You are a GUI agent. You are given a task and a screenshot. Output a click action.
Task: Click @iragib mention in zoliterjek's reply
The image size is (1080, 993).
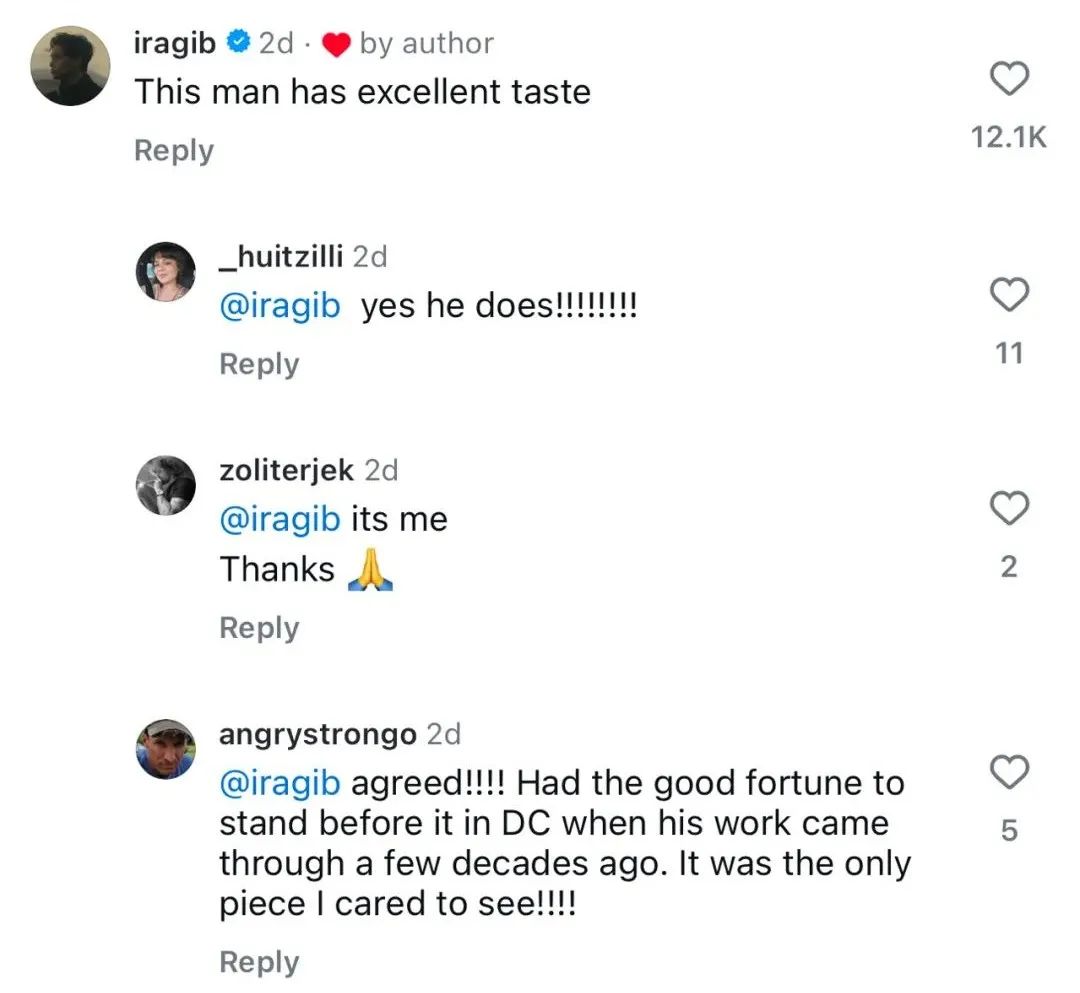tap(280, 520)
